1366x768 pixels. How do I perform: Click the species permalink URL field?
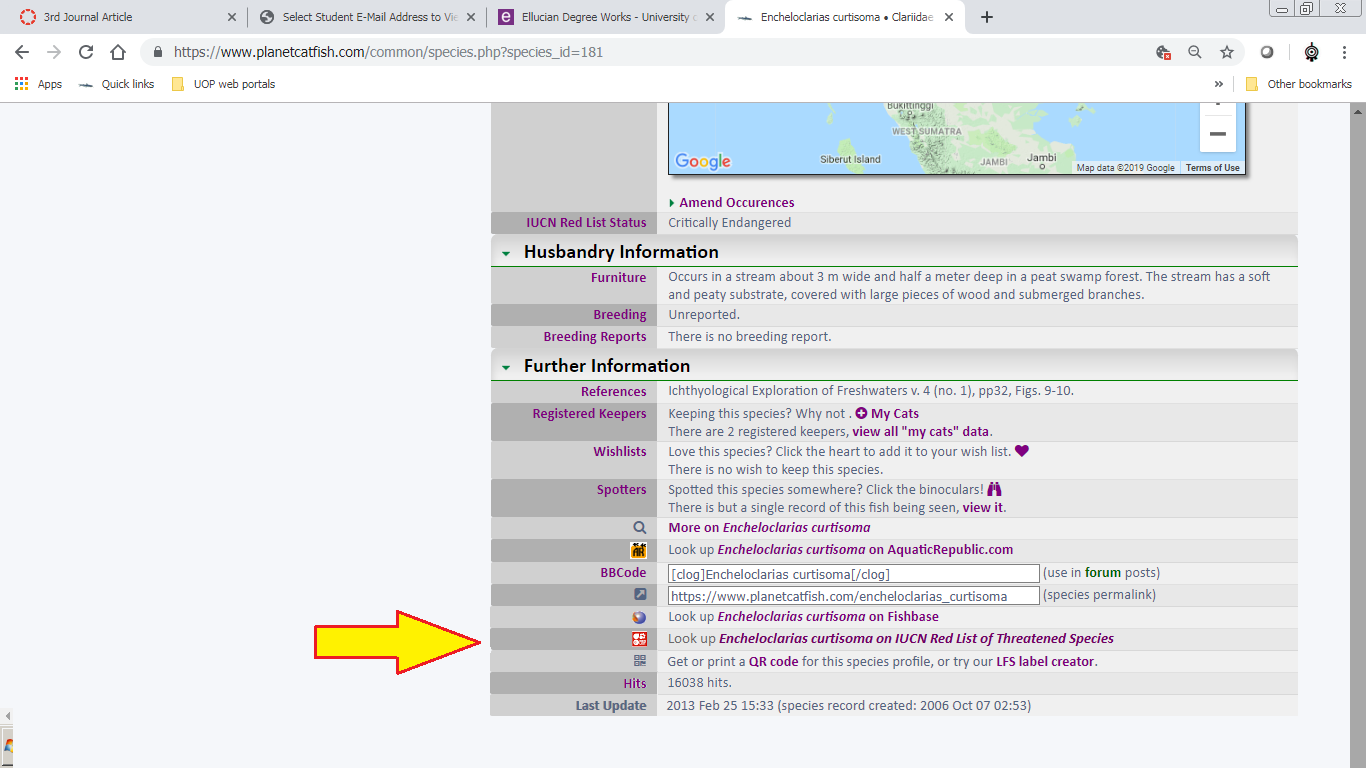pos(854,596)
